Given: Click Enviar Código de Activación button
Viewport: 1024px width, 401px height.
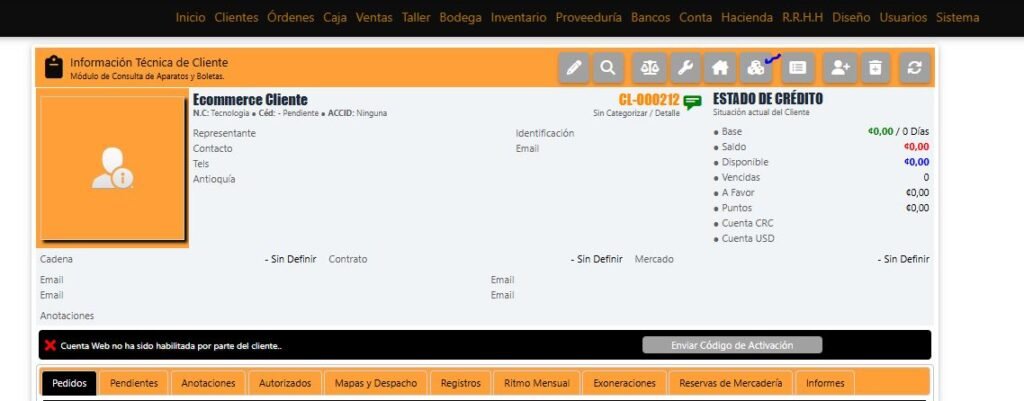Looking at the screenshot, I should (732, 345).
